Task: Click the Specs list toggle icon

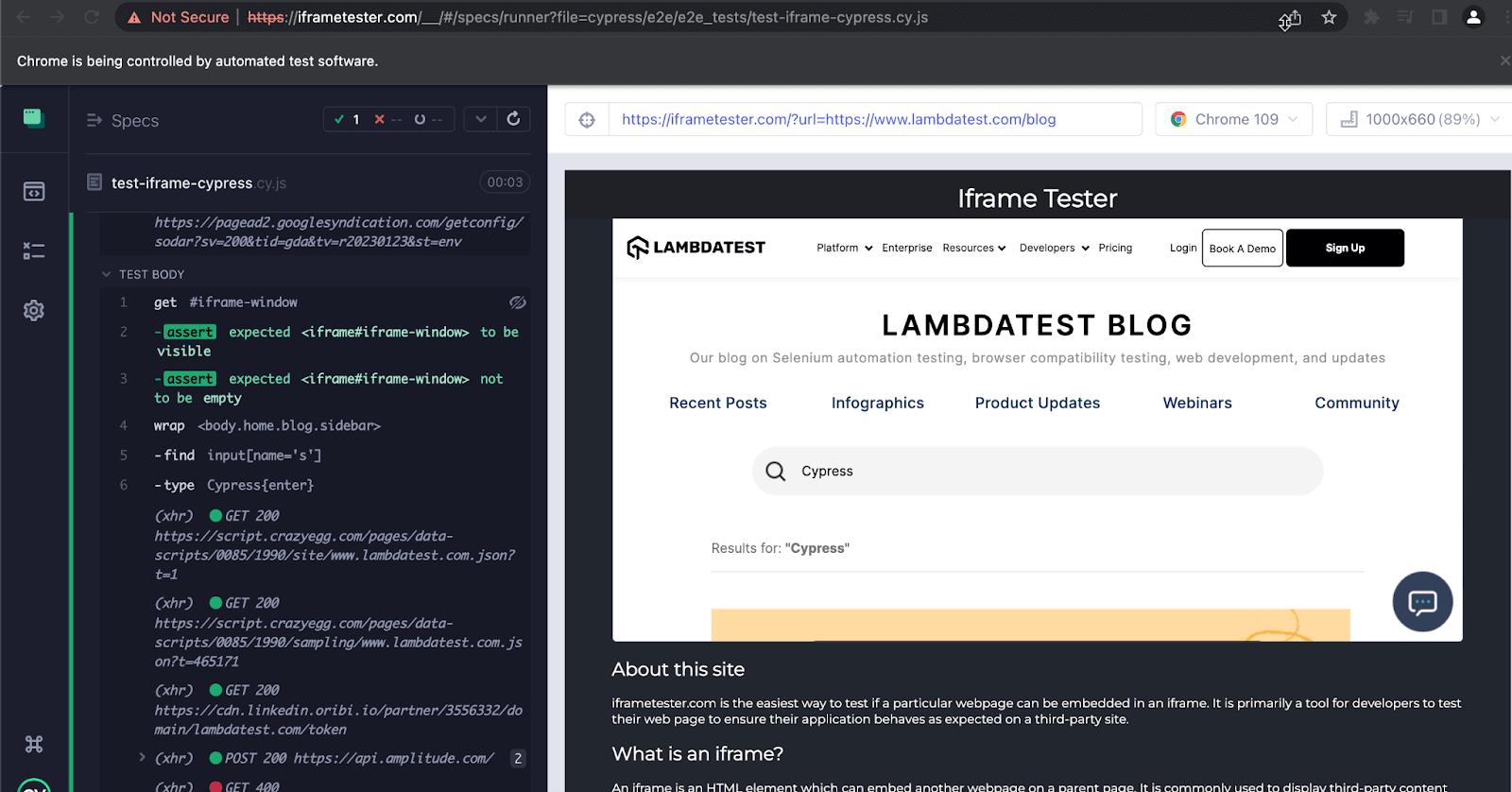Action: [x=94, y=120]
